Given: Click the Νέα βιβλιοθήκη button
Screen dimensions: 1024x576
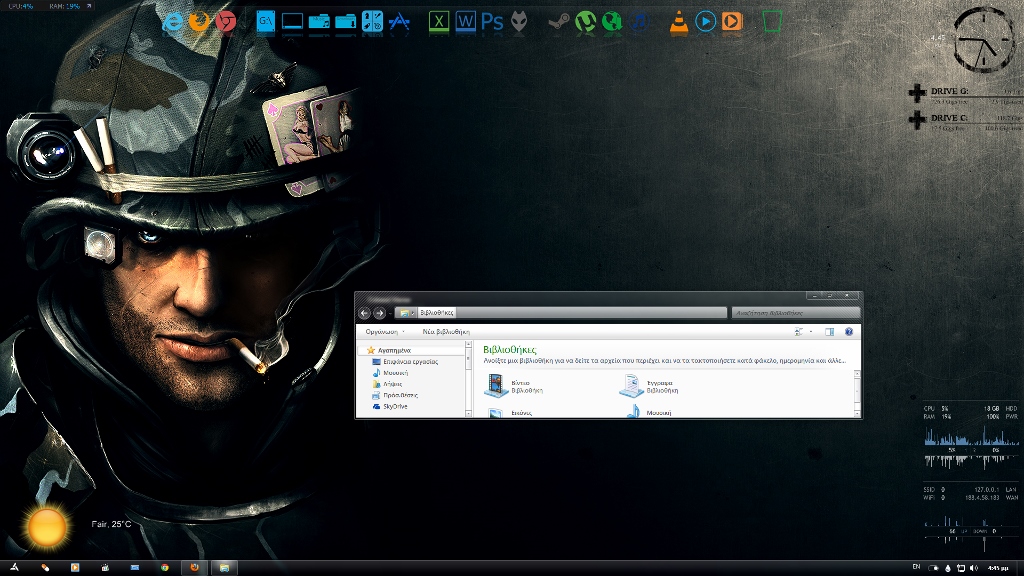Looking at the screenshot, I should [446, 332].
